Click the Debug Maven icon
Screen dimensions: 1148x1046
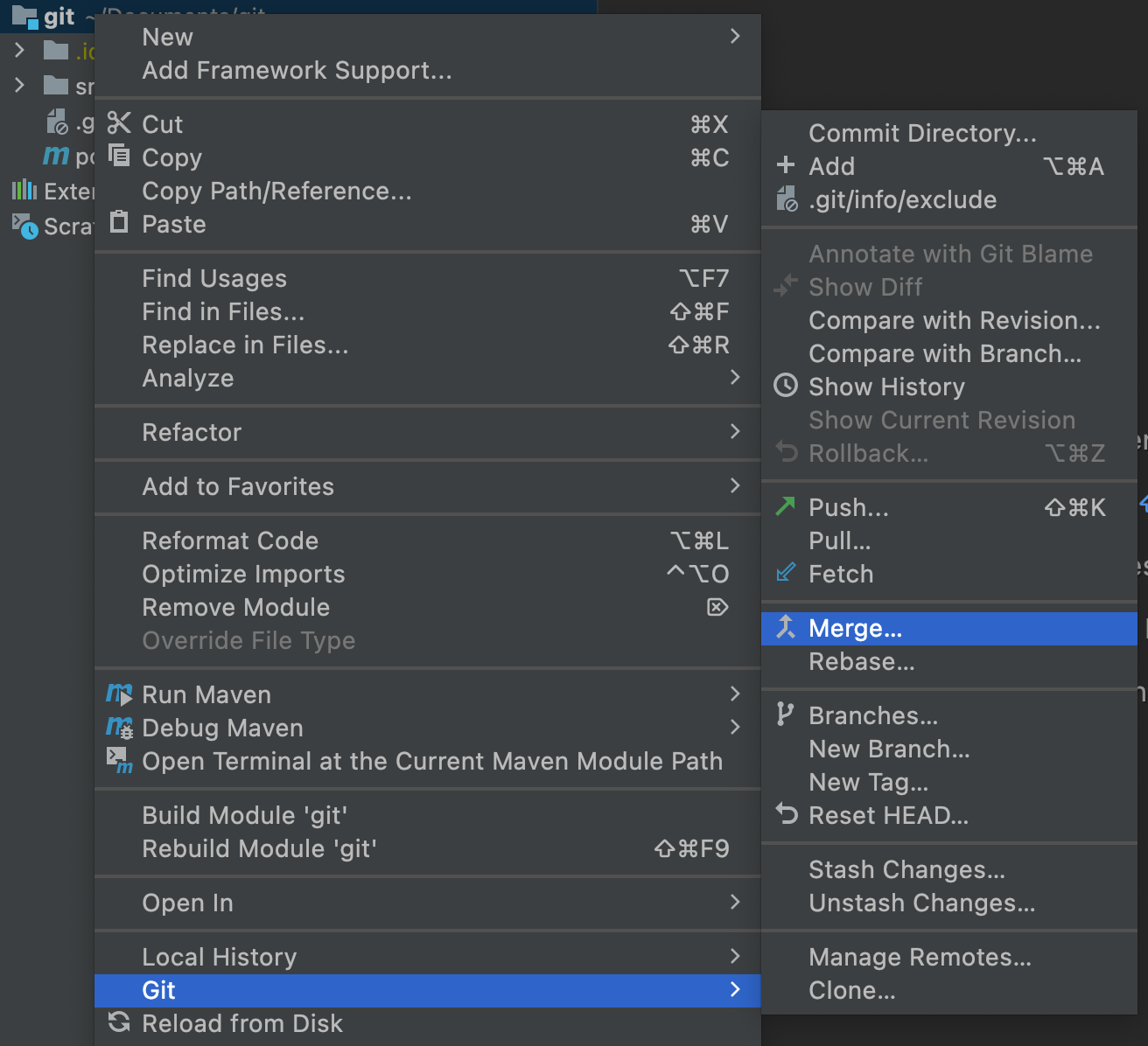coord(119,728)
